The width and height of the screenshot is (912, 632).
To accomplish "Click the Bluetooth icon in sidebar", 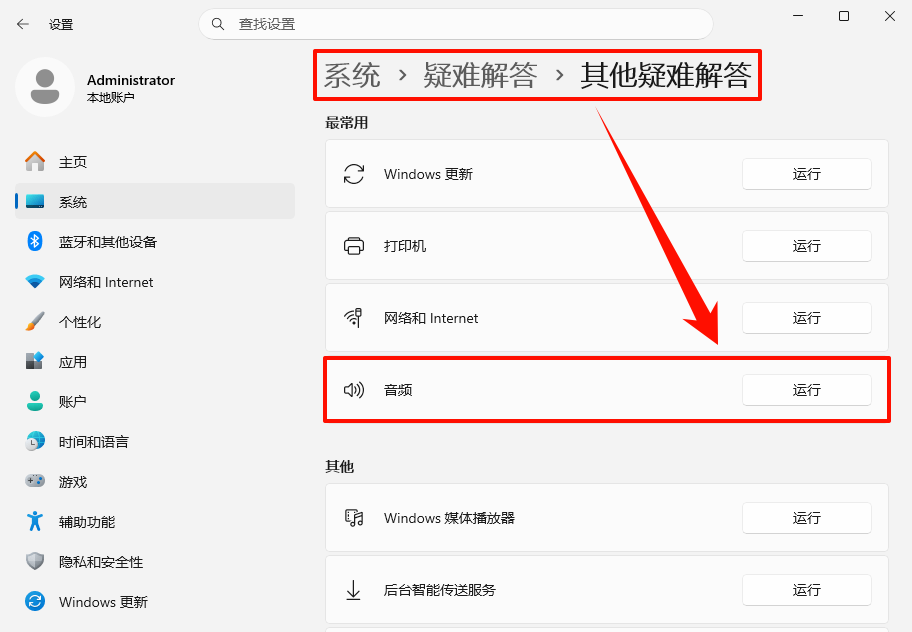I will [x=35, y=241].
